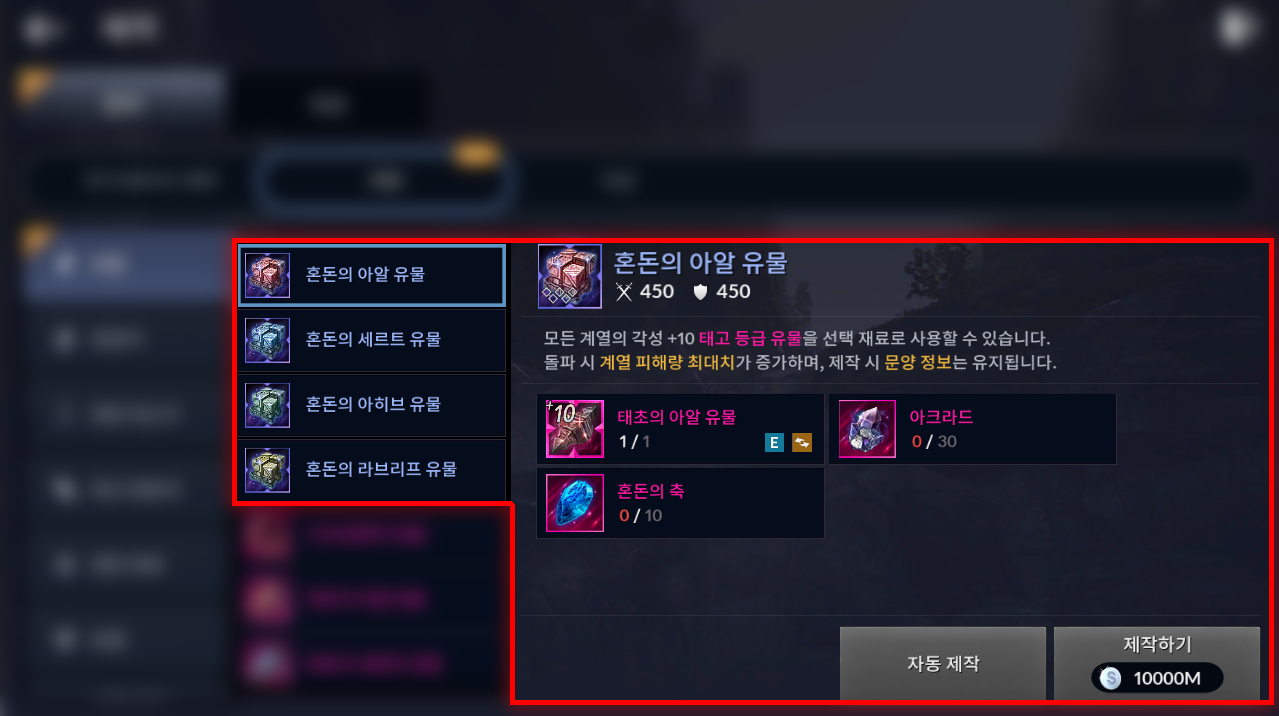
Task: Click the 혼돈의 축 blue gem icon
Action: [575, 503]
